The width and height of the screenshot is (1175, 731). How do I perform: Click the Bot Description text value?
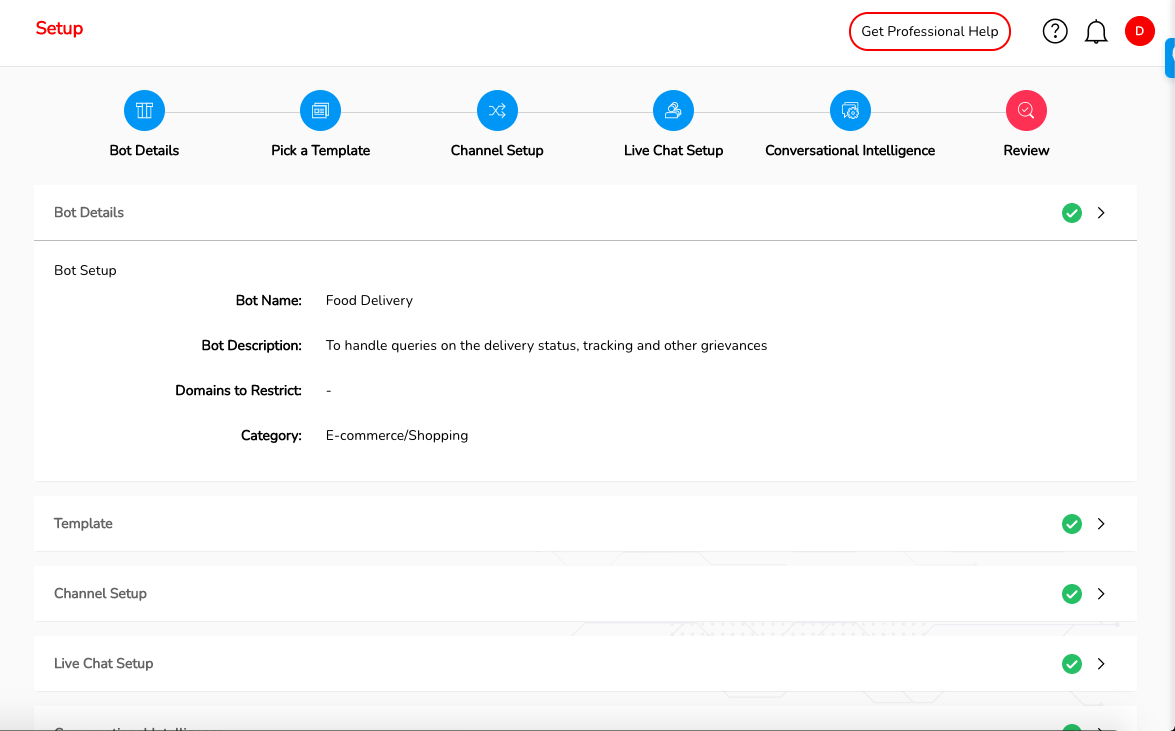click(x=546, y=346)
